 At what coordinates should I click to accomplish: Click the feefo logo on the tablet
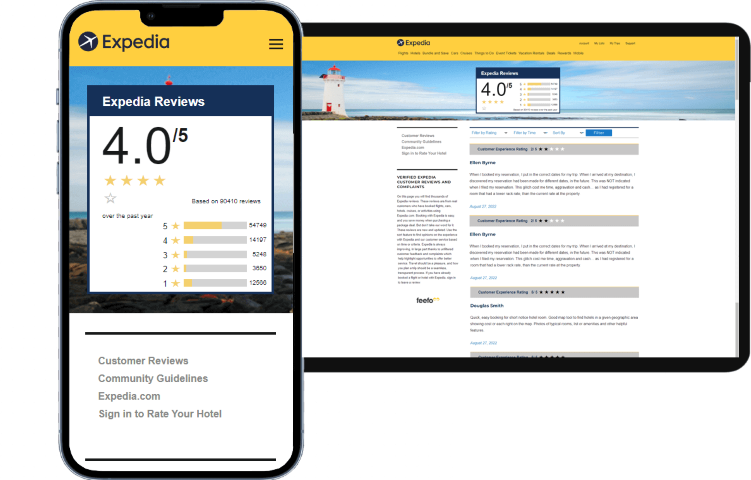[427, 300]
